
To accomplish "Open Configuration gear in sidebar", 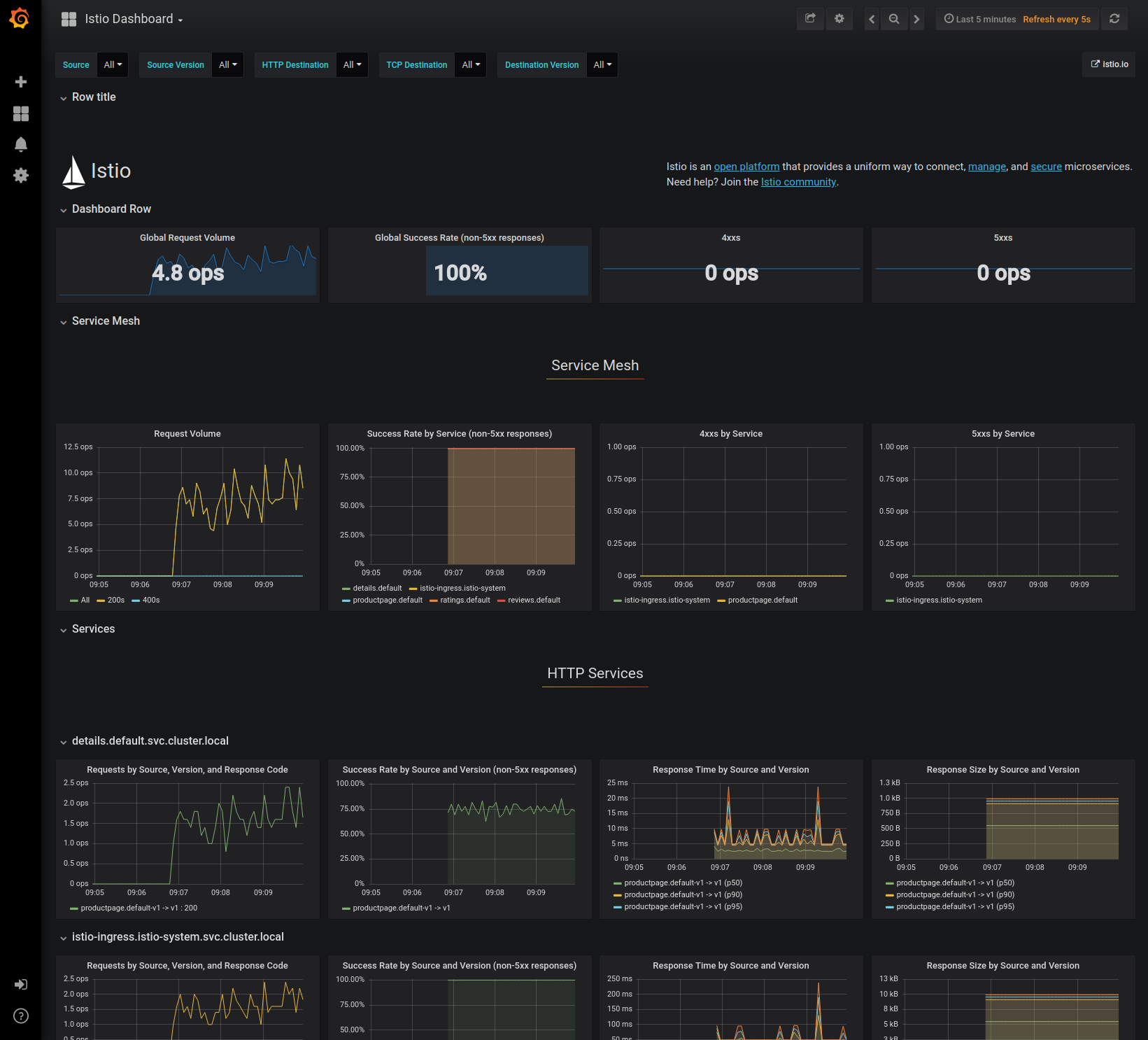I will click(21, 175).
